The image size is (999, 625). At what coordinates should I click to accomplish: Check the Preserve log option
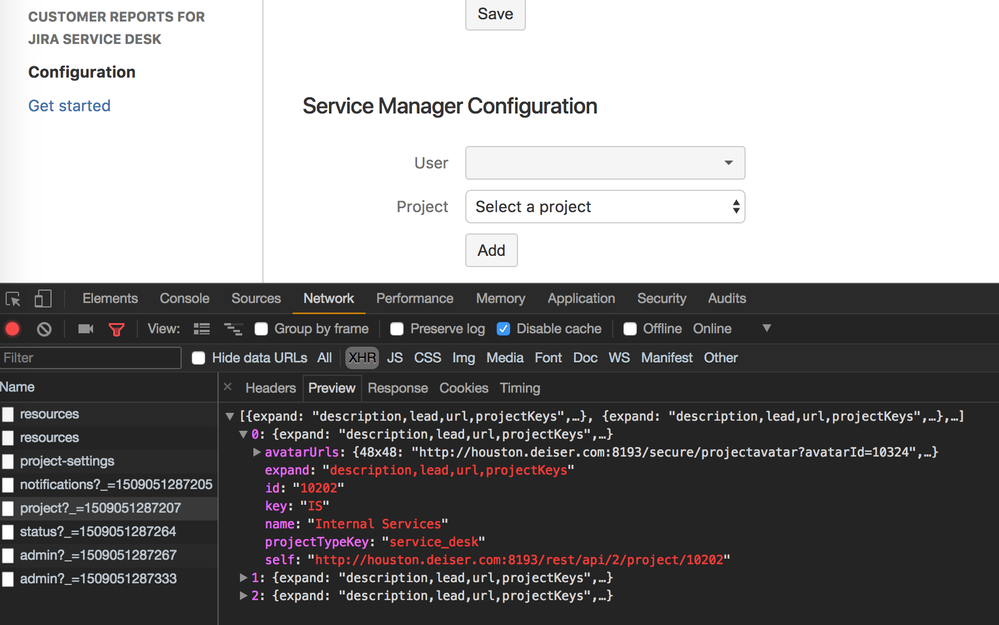(397, 329)
